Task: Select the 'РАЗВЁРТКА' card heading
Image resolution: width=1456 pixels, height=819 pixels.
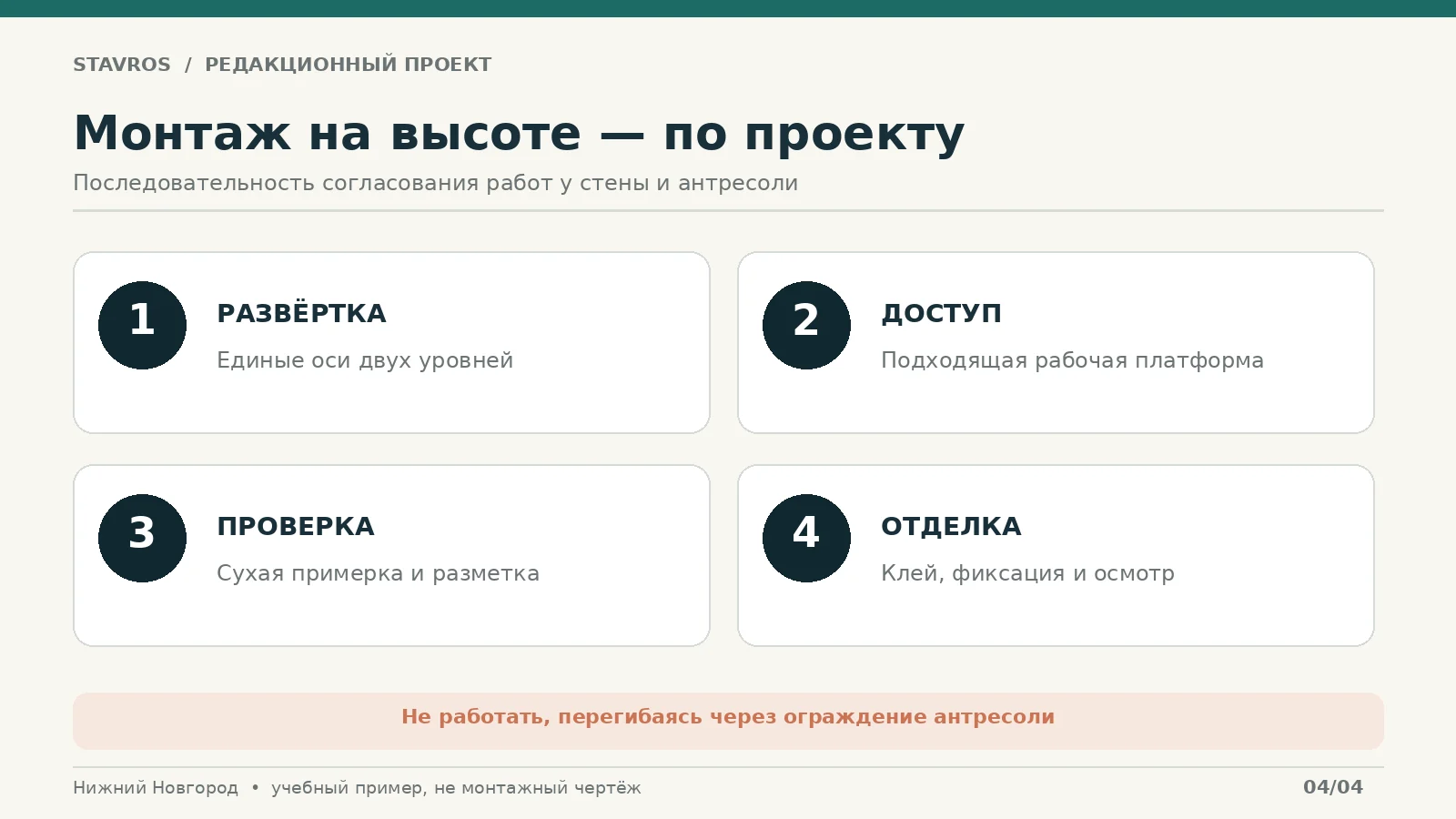Action: pos(301,313)
